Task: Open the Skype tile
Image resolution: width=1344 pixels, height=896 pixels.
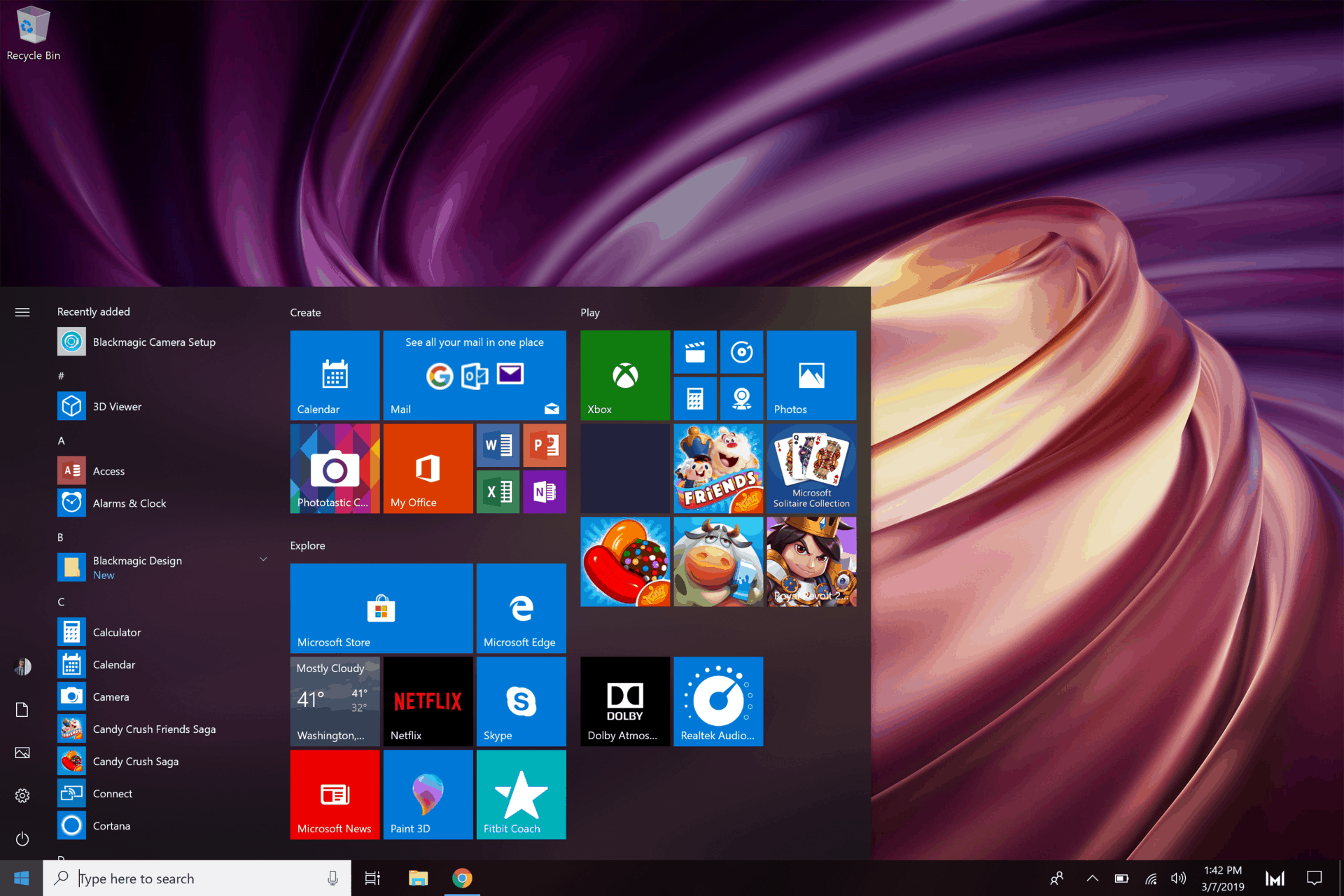Action: [521, 701]
